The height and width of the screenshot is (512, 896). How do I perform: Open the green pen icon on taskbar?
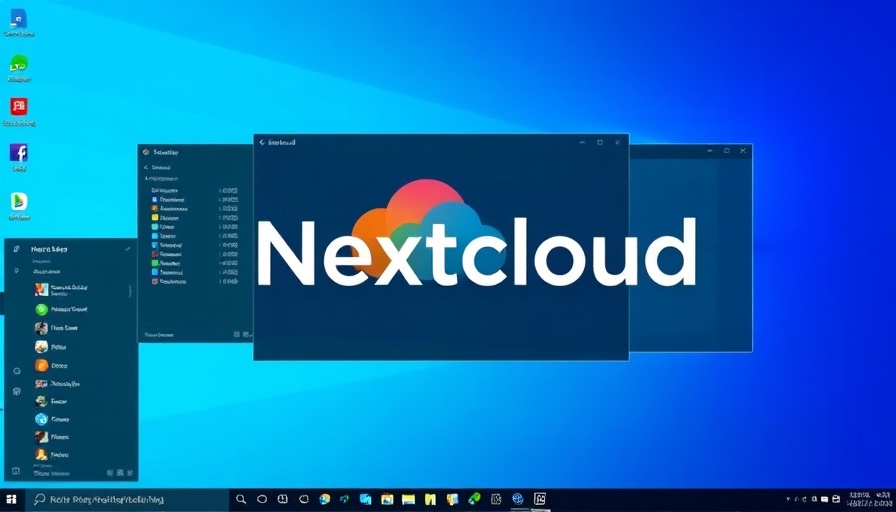(x=474, y=499)
